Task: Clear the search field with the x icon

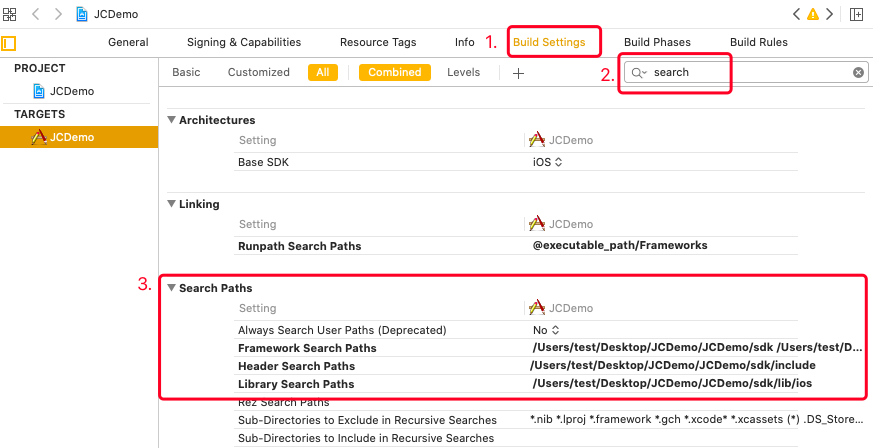Action: (x=859, y=72)
